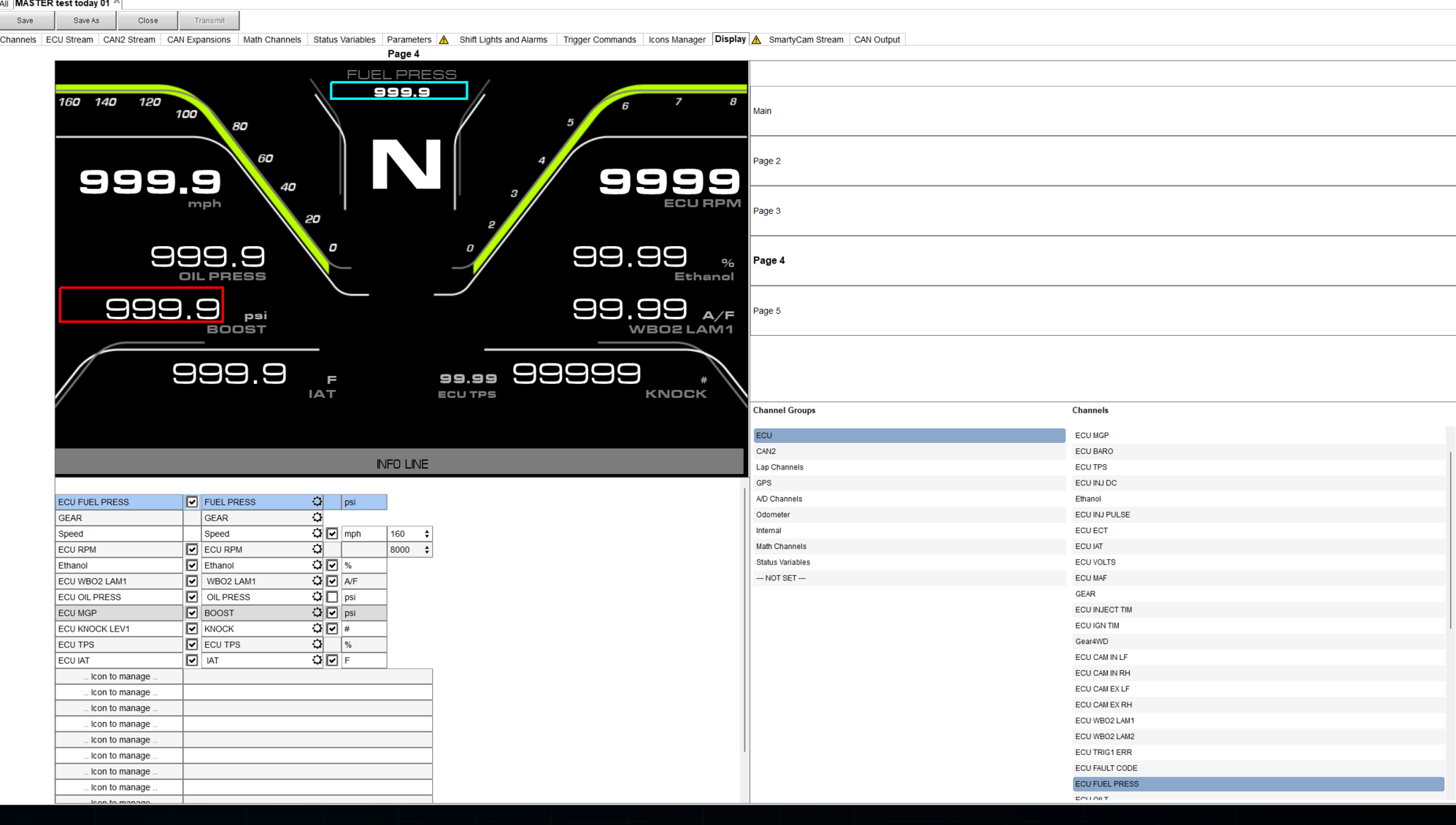Image resolution: width=1456 pixels, height=825 pixels.
Task: Open gear settings icon for FUEL PRESS
Action: pos(317,502)
